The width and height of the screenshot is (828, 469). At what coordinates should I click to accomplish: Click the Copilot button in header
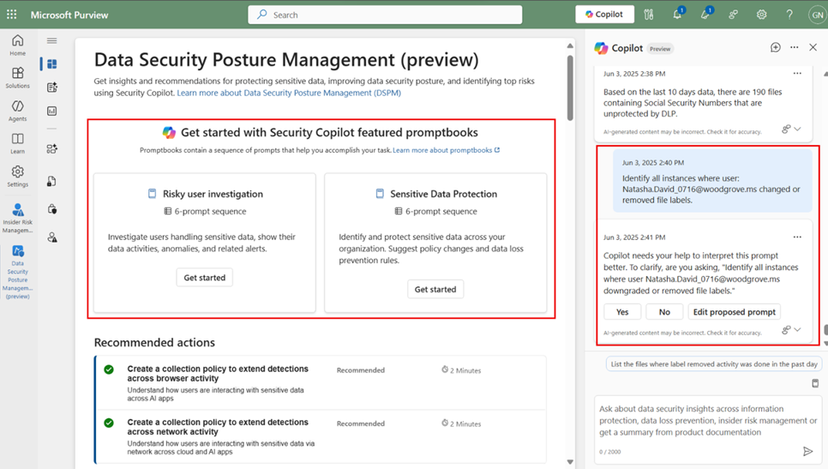pos(604,14)
